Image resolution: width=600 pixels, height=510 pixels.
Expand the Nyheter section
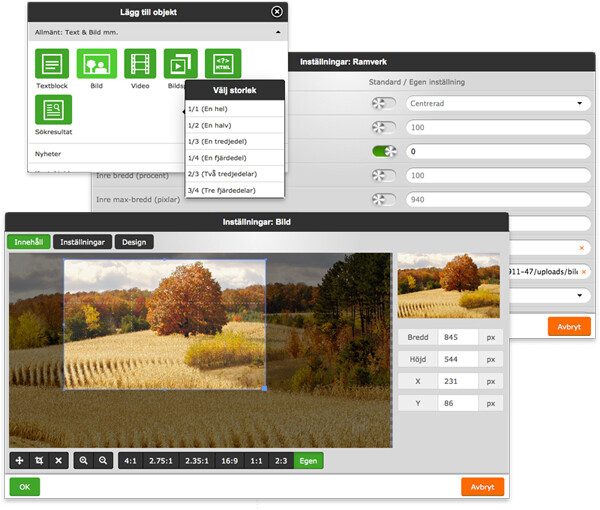click(106, 154)
